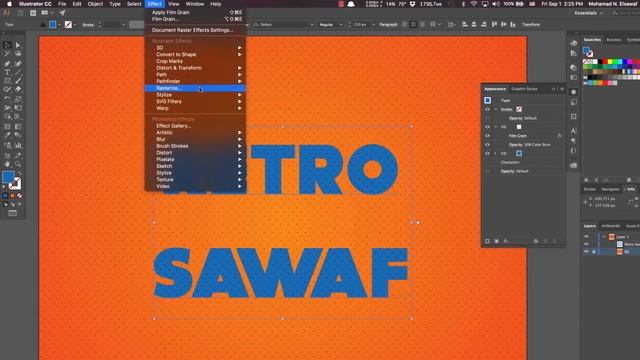The width and height of the screenshot is (640, 360).
Task: Select the Selection tool arrow
Action: click(x=7, y=45)
